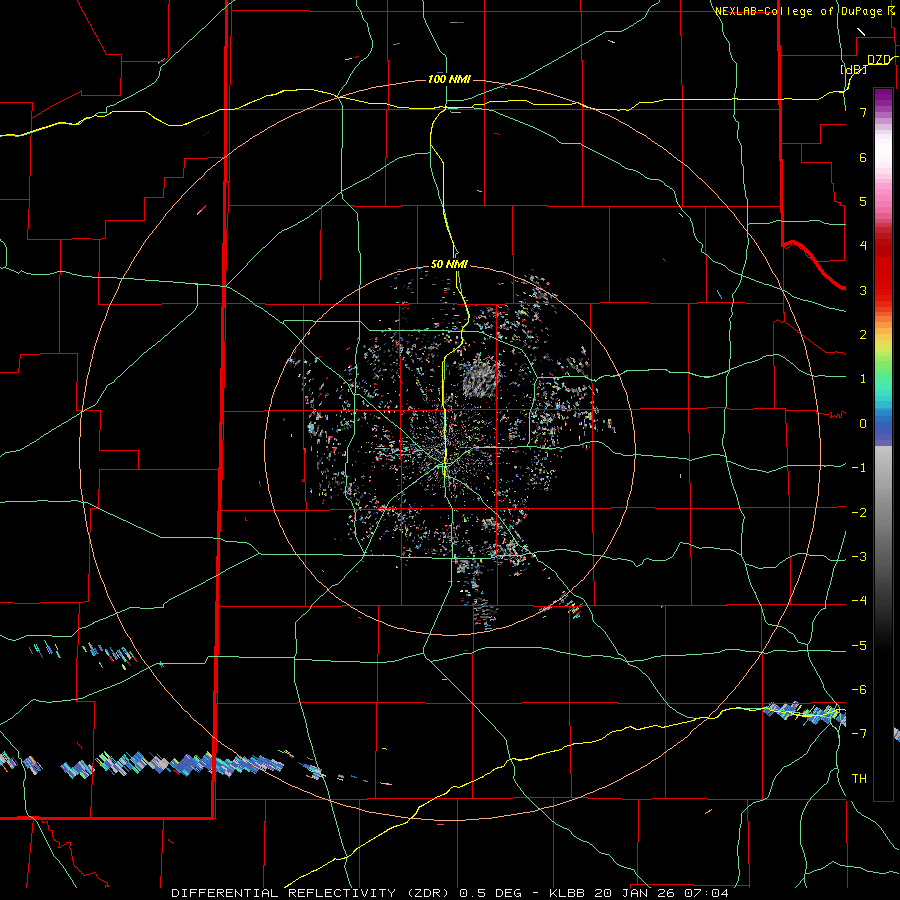The image size is (900, 900).
Task: Select the positive "3" value on the dB scale
Action: [x=863, y=290]
